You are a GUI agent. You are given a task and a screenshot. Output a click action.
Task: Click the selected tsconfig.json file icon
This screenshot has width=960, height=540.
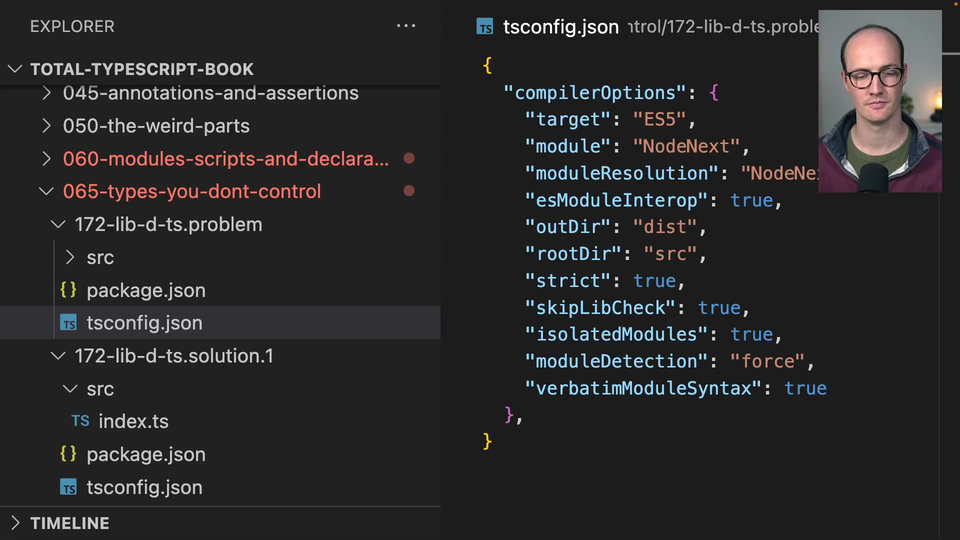tap(68, 324)
